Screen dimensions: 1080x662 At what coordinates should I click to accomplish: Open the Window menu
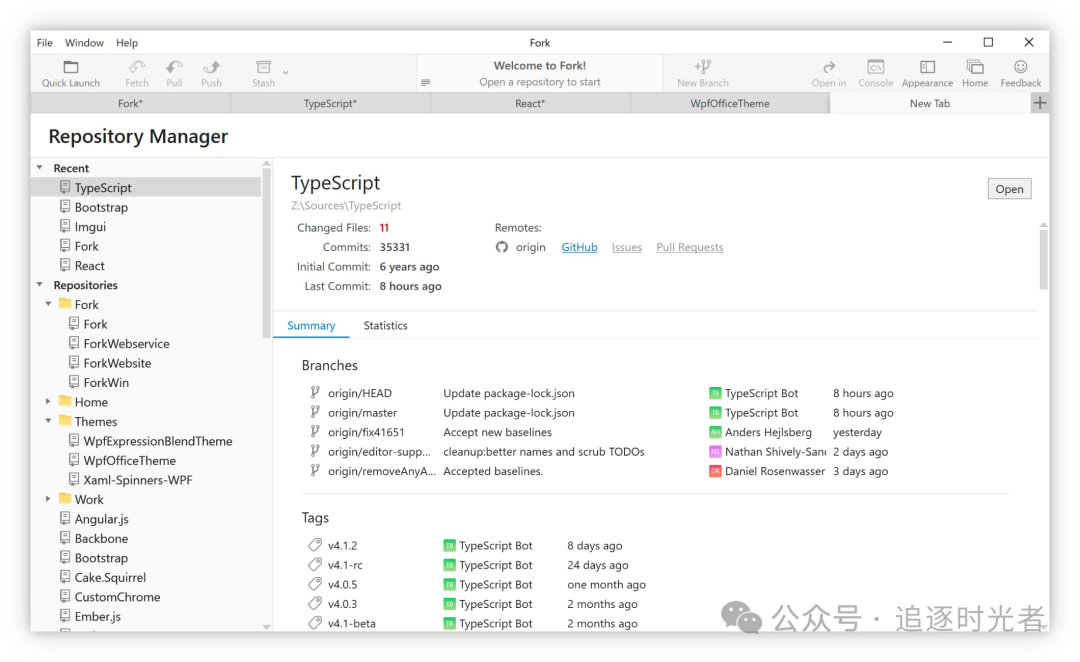(x=84, y=43)
